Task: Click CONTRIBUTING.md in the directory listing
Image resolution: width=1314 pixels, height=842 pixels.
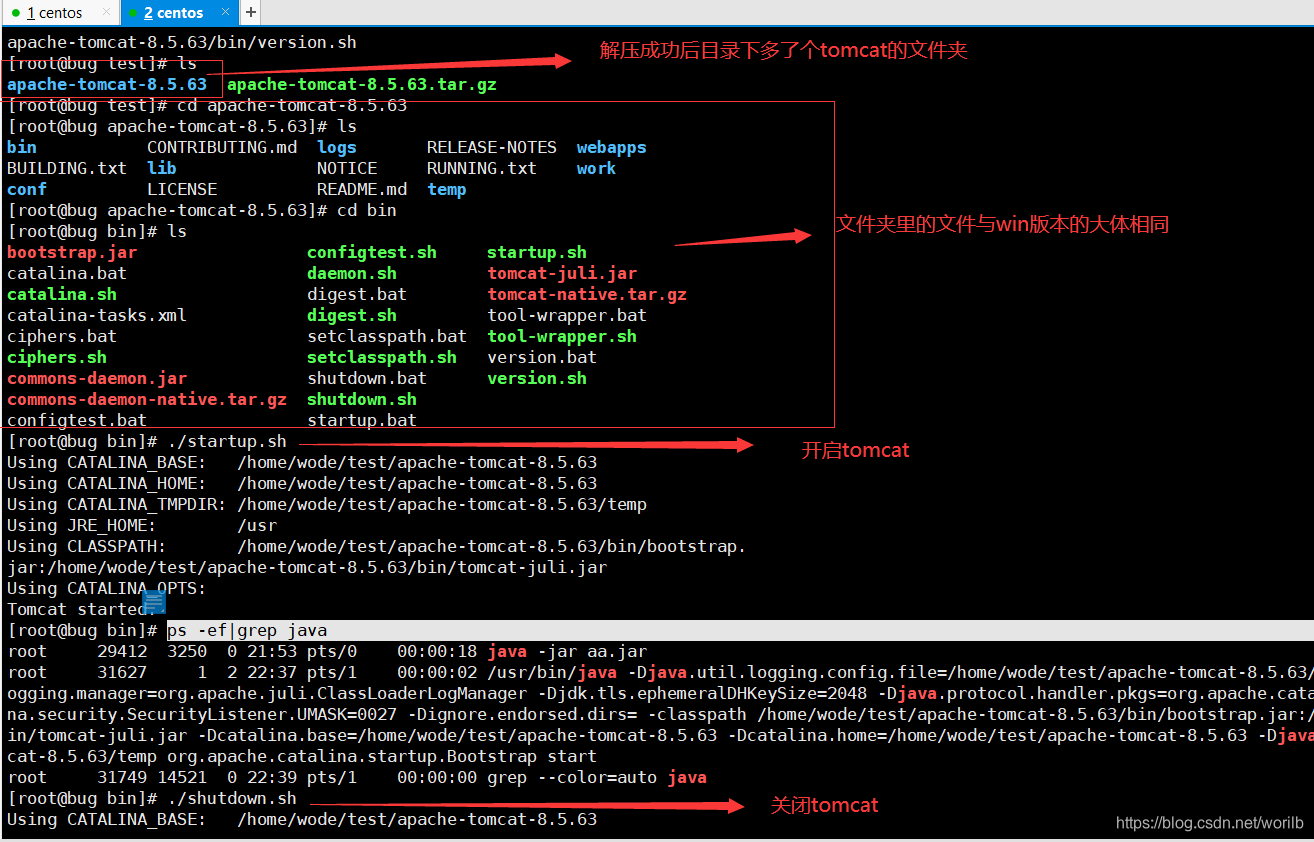Action: point(222,147)
